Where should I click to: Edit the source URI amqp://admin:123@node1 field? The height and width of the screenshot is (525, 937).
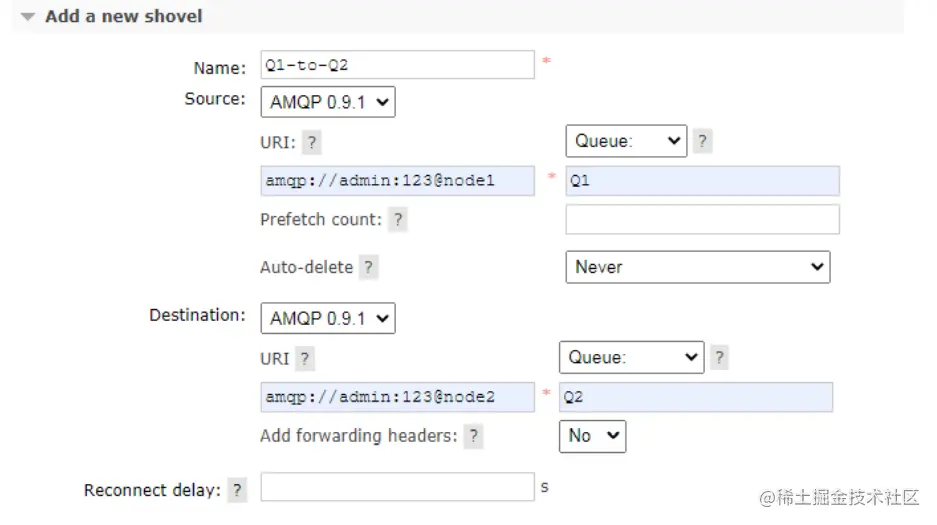click(x=397, y=180)
